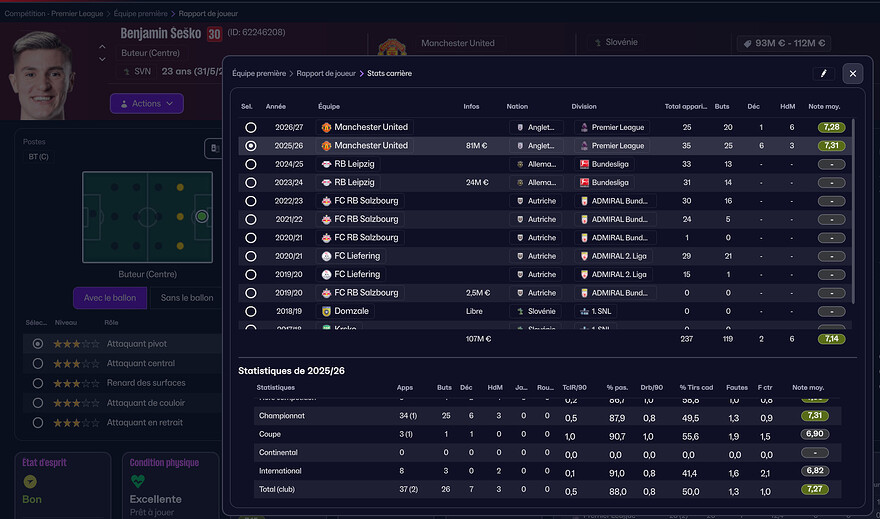The image size is (880, 519).
Task: Click the Rapport de joueur breadcrumb in the dialog
Action: 325,73
